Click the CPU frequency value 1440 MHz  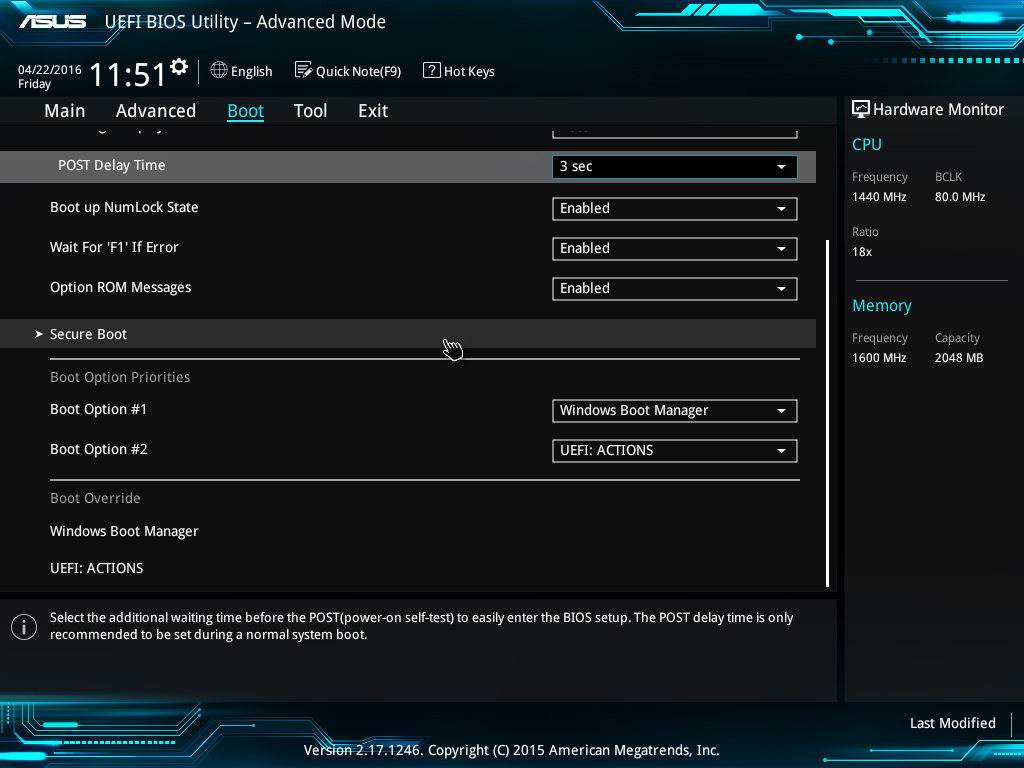[x=879, y=197]
